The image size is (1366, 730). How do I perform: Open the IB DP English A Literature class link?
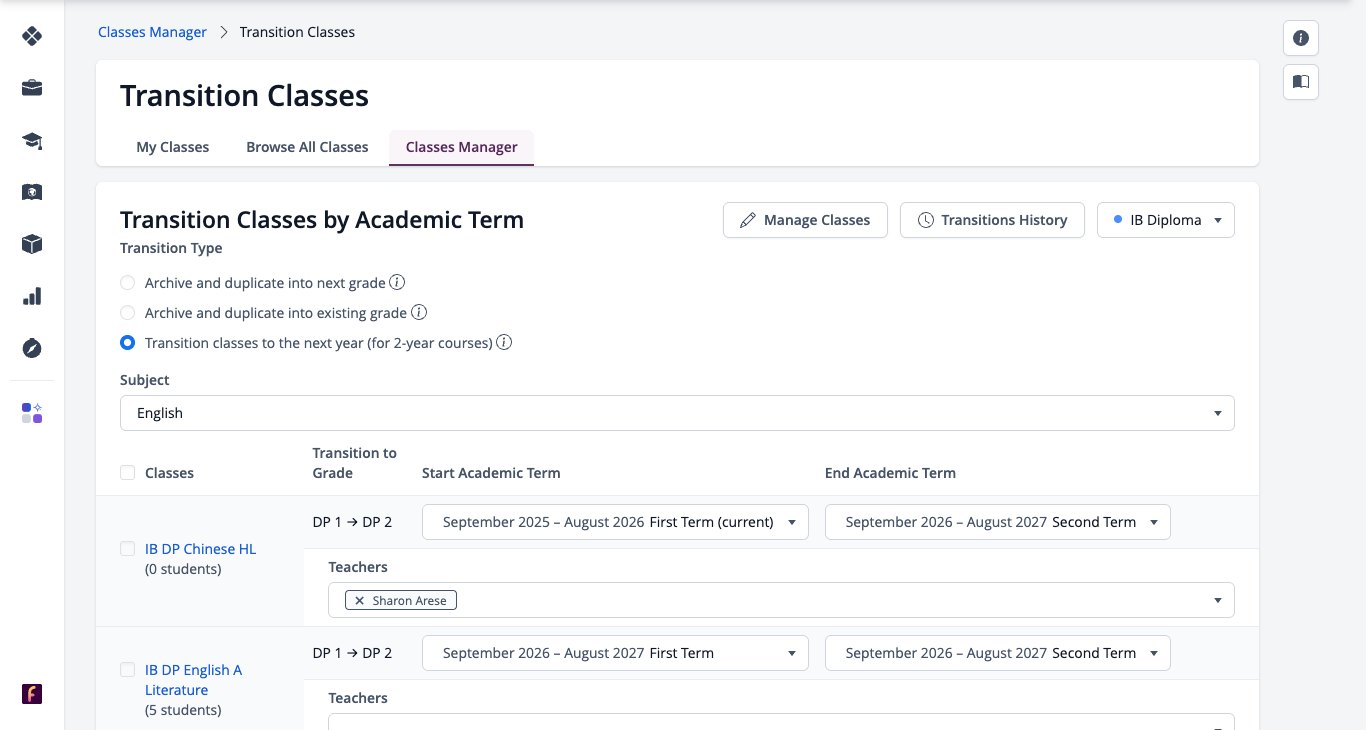tap(193, 680)
